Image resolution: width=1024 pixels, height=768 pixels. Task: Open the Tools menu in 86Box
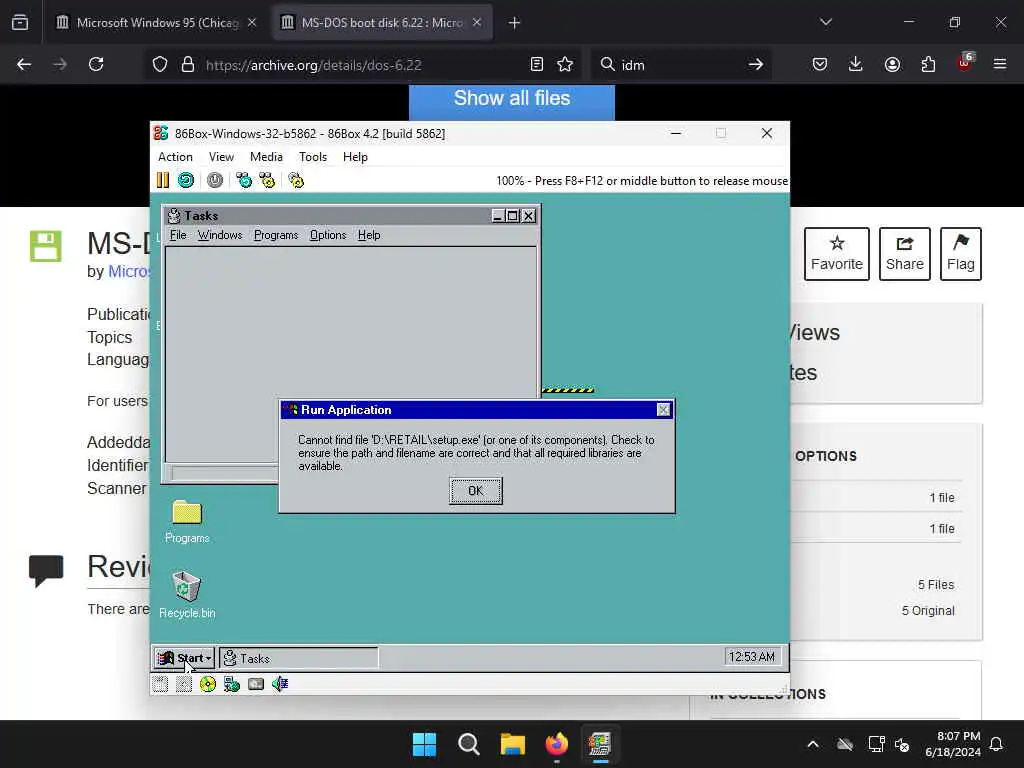coord(313,157)
